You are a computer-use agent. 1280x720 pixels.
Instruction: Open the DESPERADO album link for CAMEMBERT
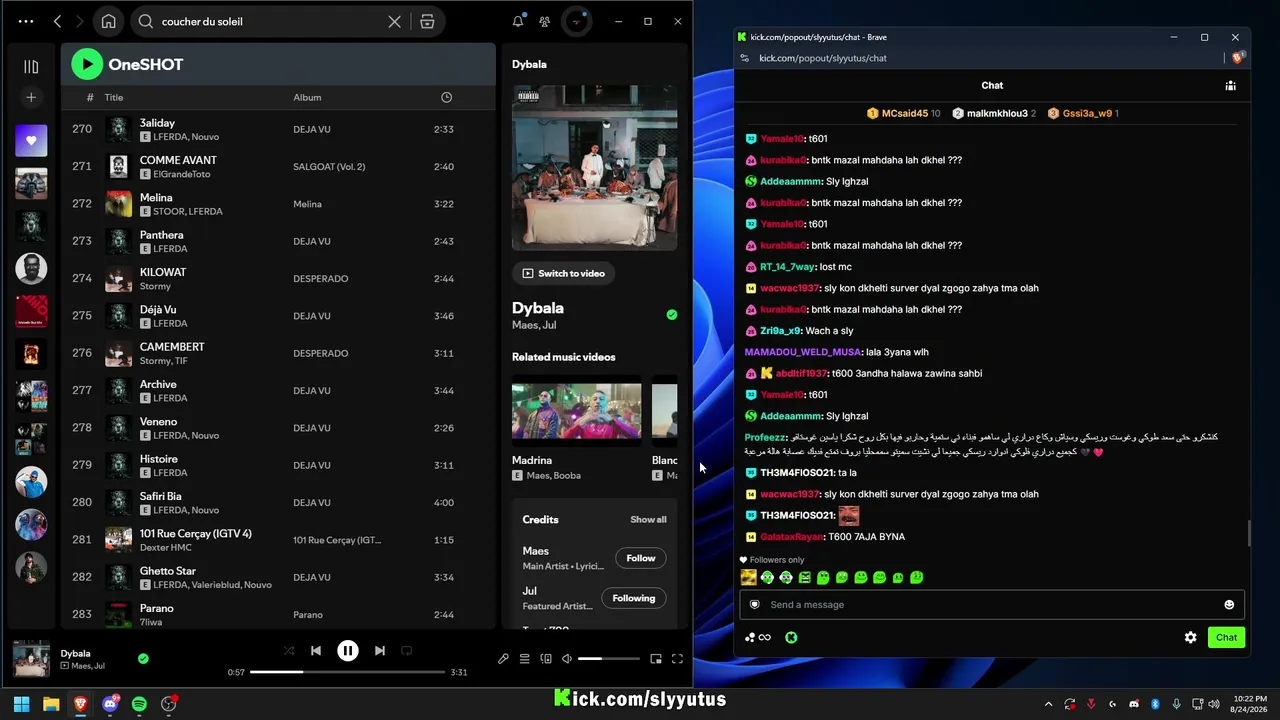pyautogui.click(x=320, y=353)
